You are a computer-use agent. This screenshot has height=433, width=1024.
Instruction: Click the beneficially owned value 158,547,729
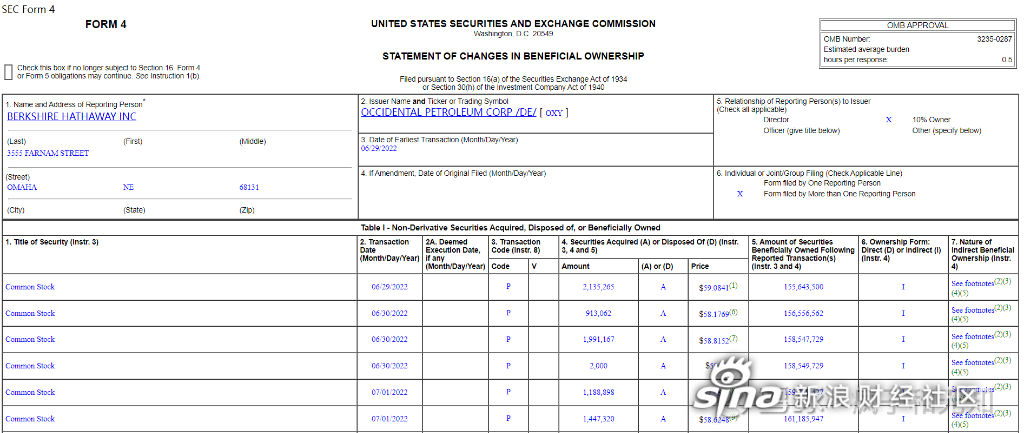coord(805,340)
